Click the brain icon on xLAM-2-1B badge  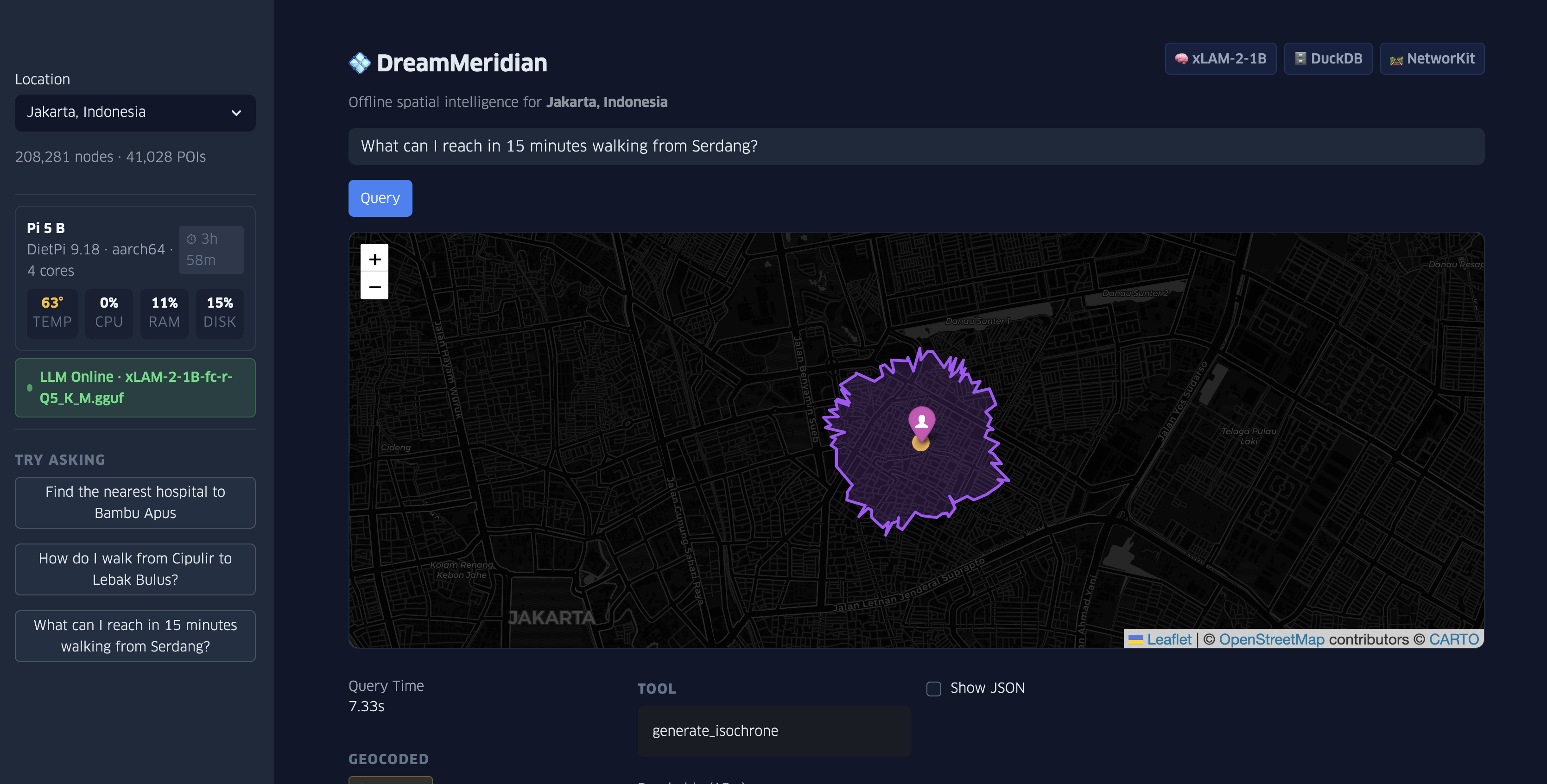coord(1181,59)
